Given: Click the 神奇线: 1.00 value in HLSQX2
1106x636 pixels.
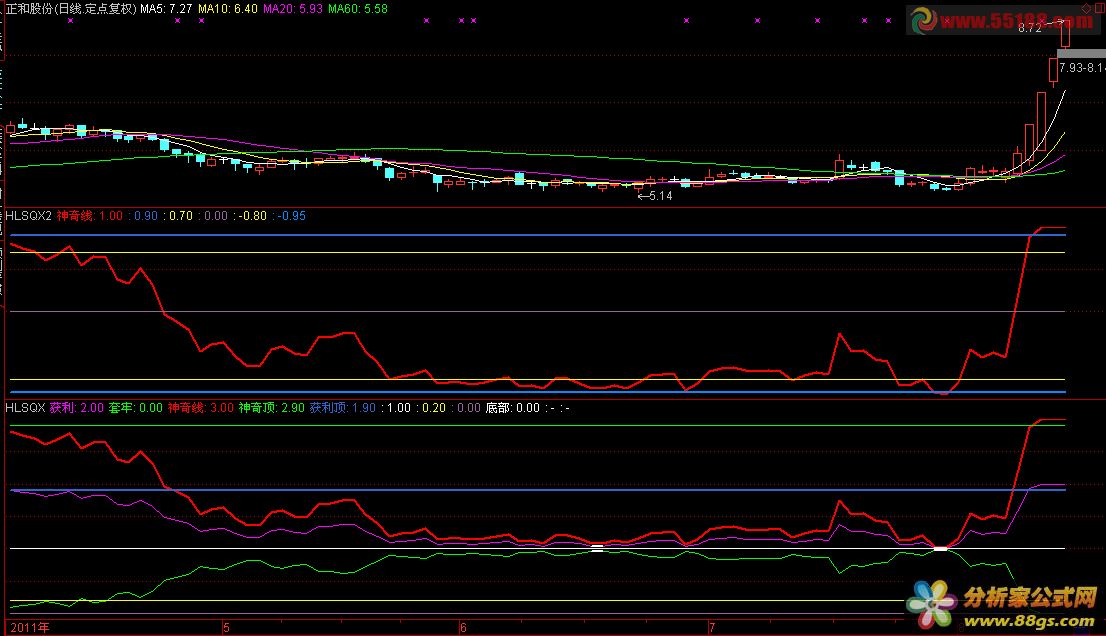Looking at the screenshot, I should pyautogui.click(x=90, y=216).
